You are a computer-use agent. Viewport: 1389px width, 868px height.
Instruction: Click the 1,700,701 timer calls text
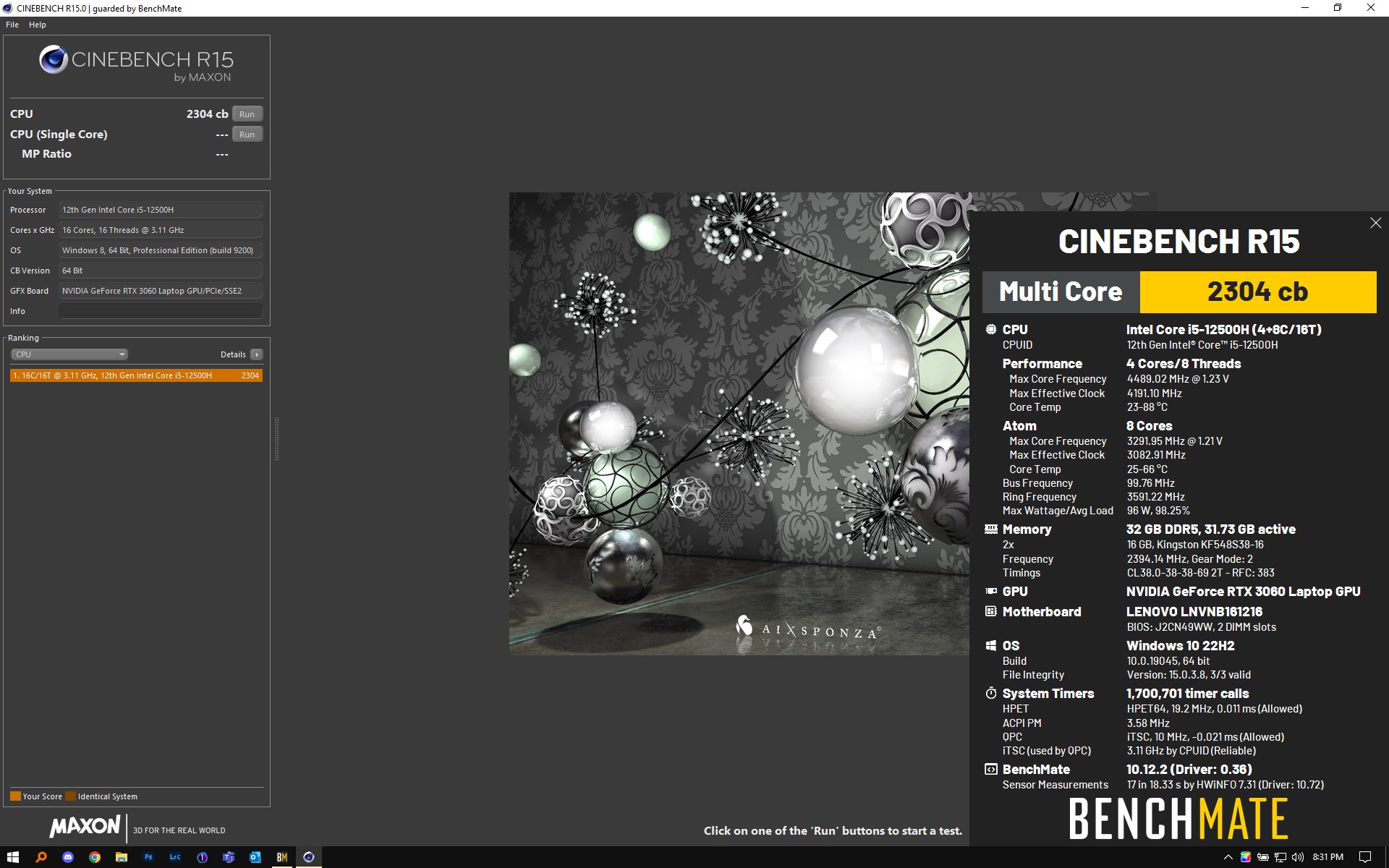click(1187, 693)
